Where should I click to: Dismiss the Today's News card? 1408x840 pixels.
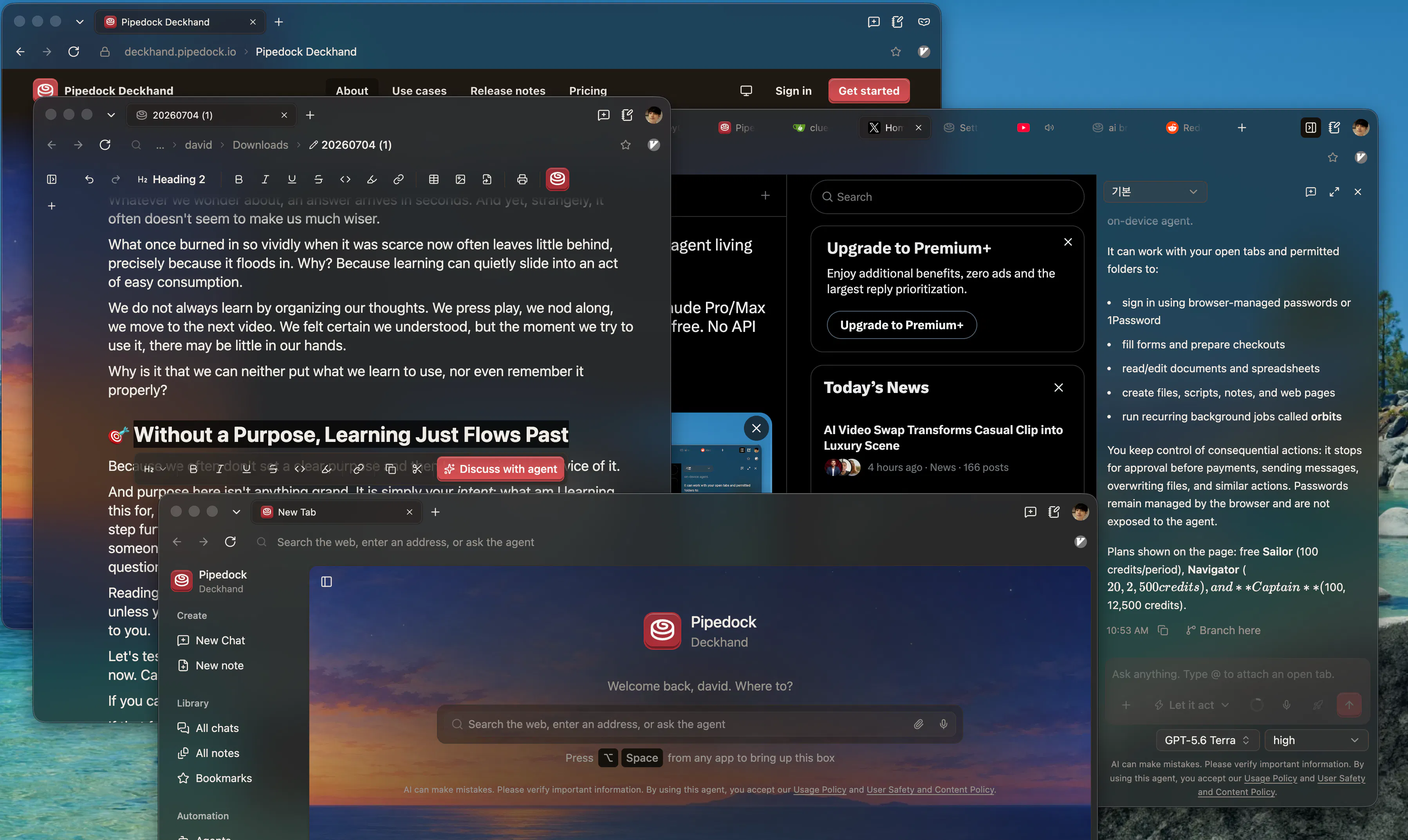[x=1059, y=387]
